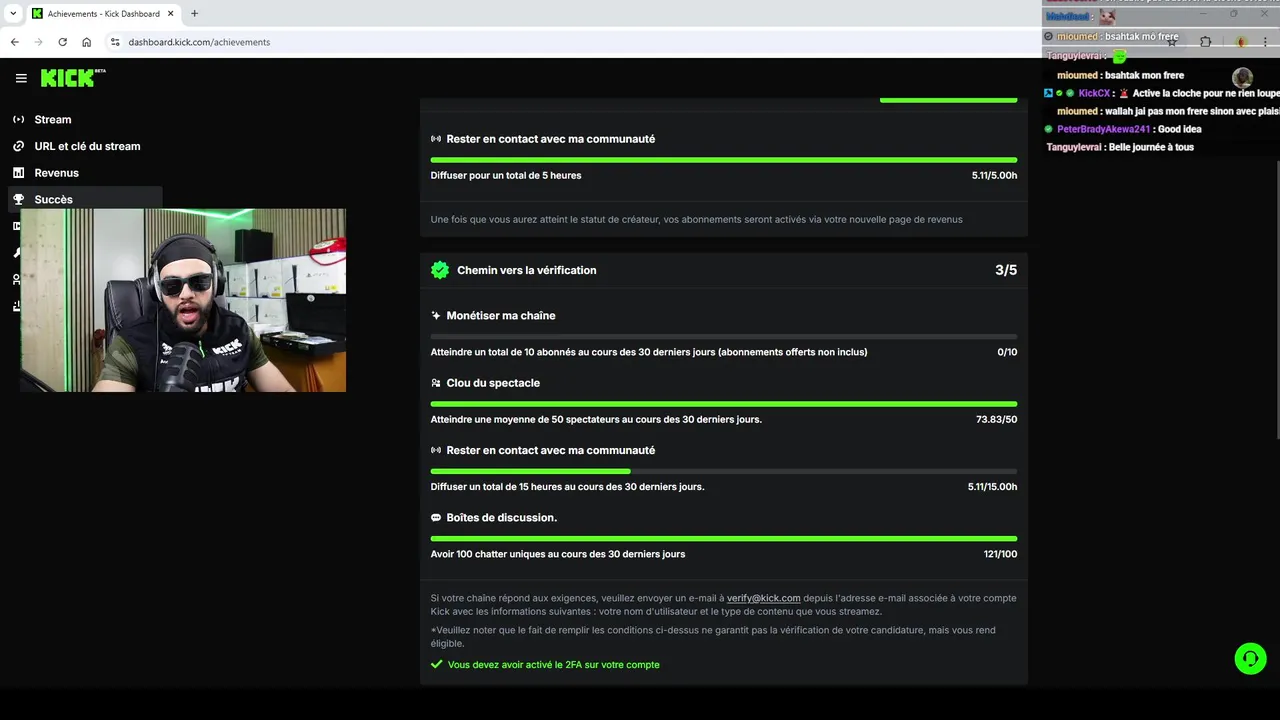Click Avoir 100 chatter uniques text
The image size is (1280, 720).
point(558,554)
